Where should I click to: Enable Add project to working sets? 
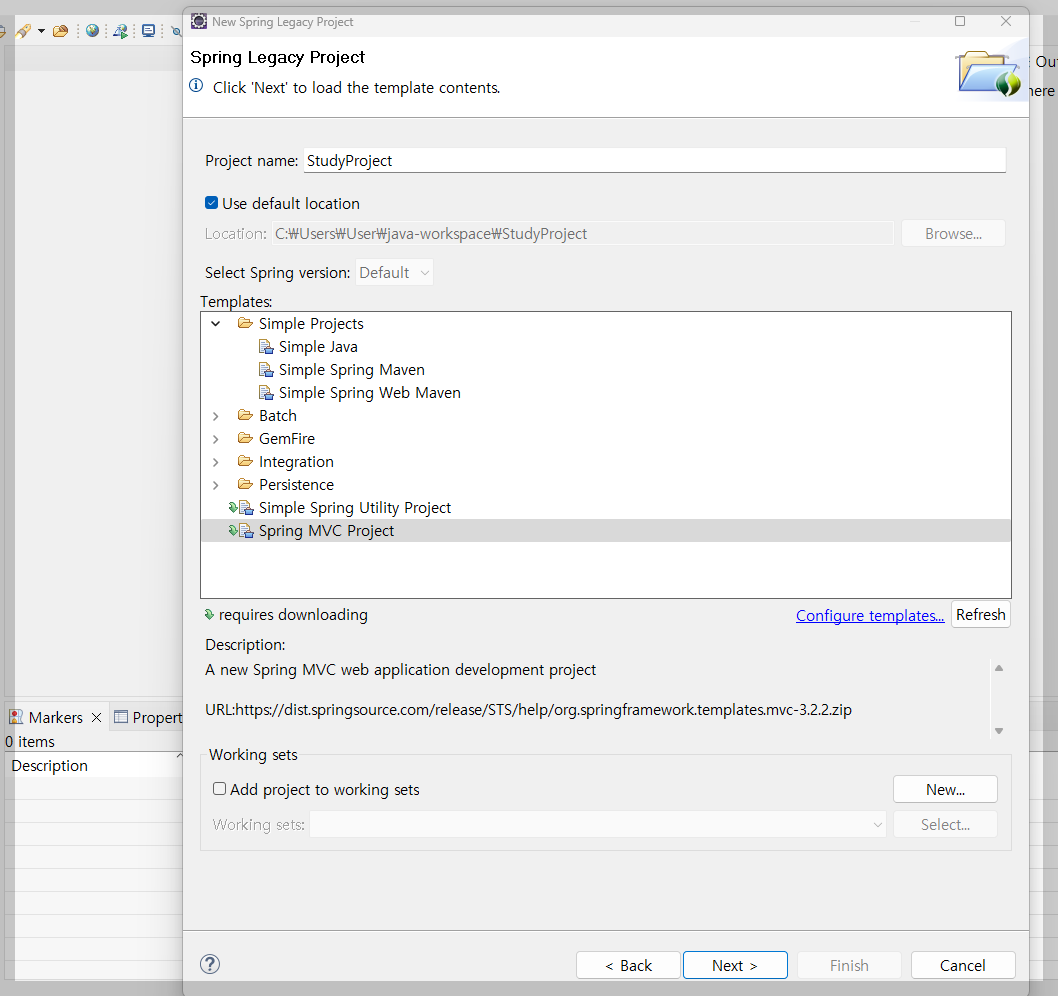(219, 788)
